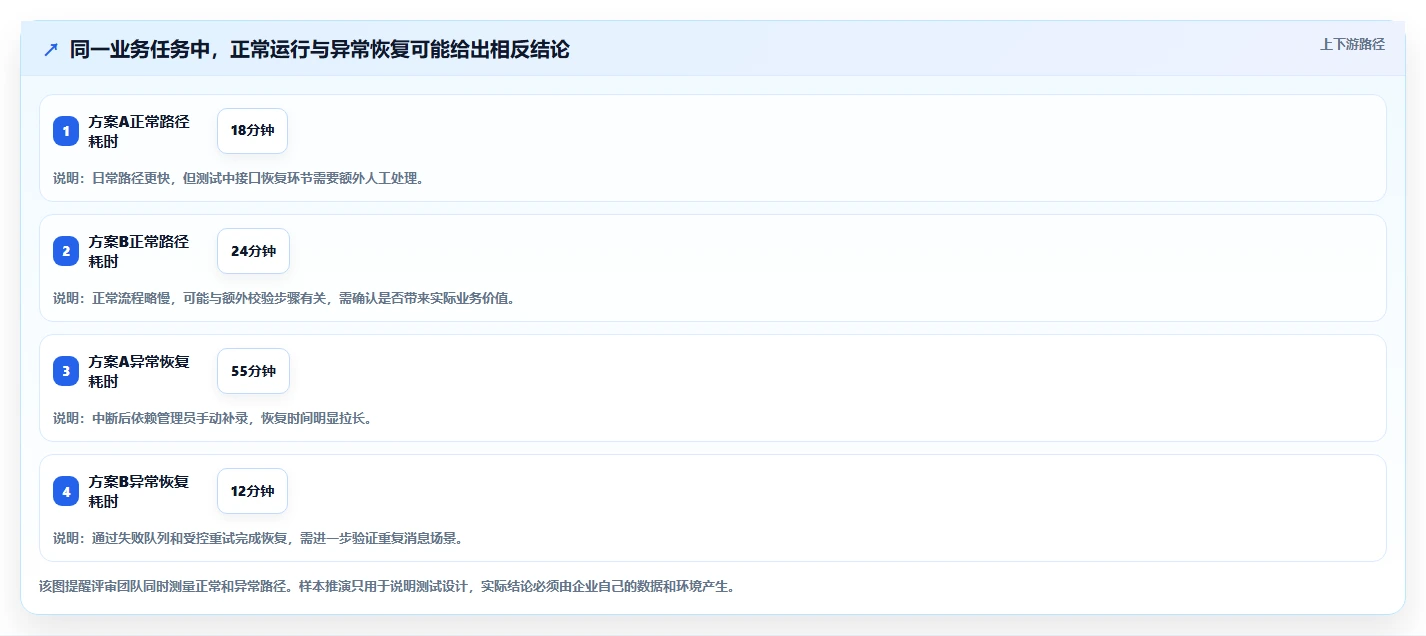Click the 12分钟 value pill
Screen dimensions: 1426x636
click(x=252, y=491)
